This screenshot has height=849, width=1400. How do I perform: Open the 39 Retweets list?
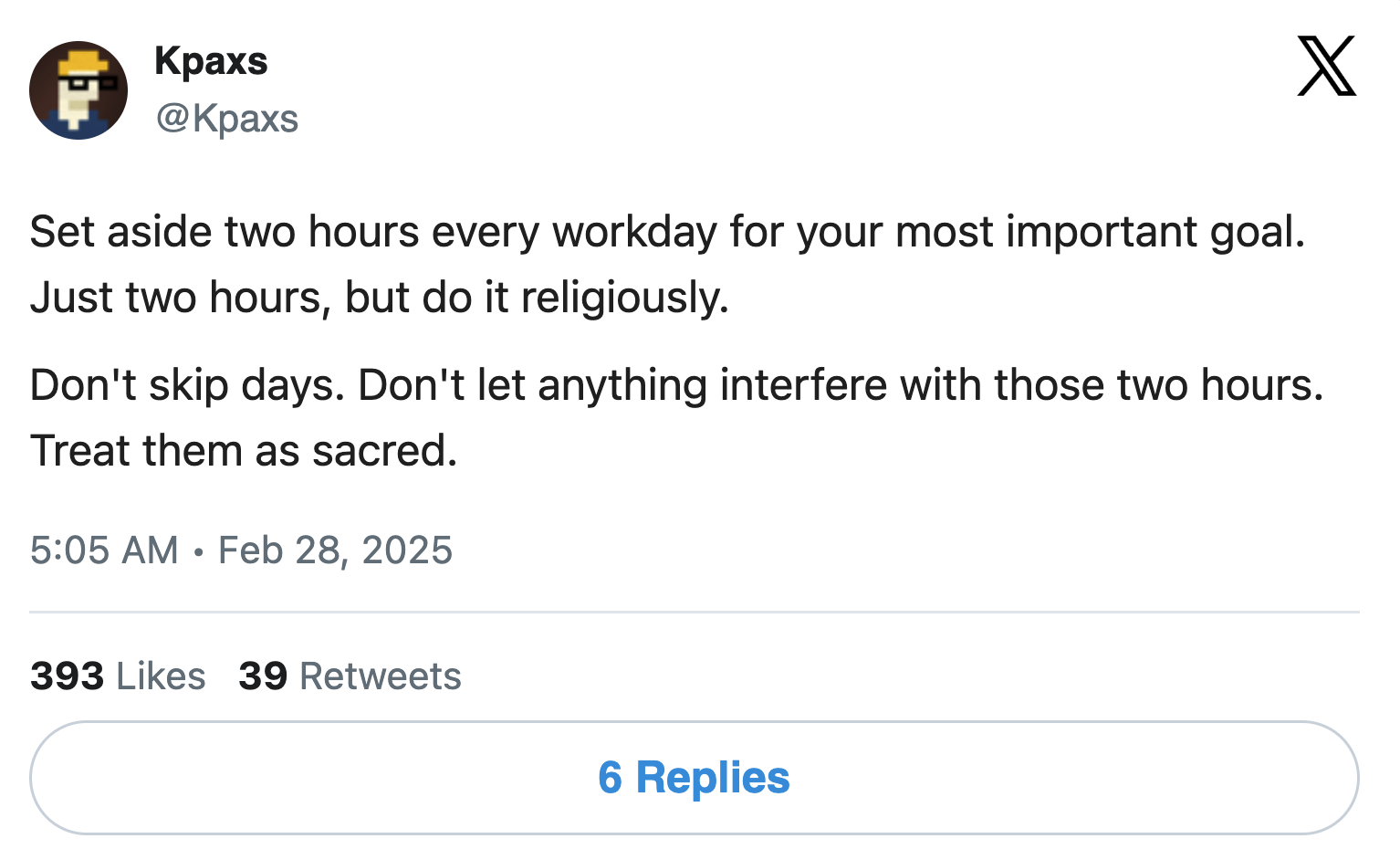pos(350,676)
